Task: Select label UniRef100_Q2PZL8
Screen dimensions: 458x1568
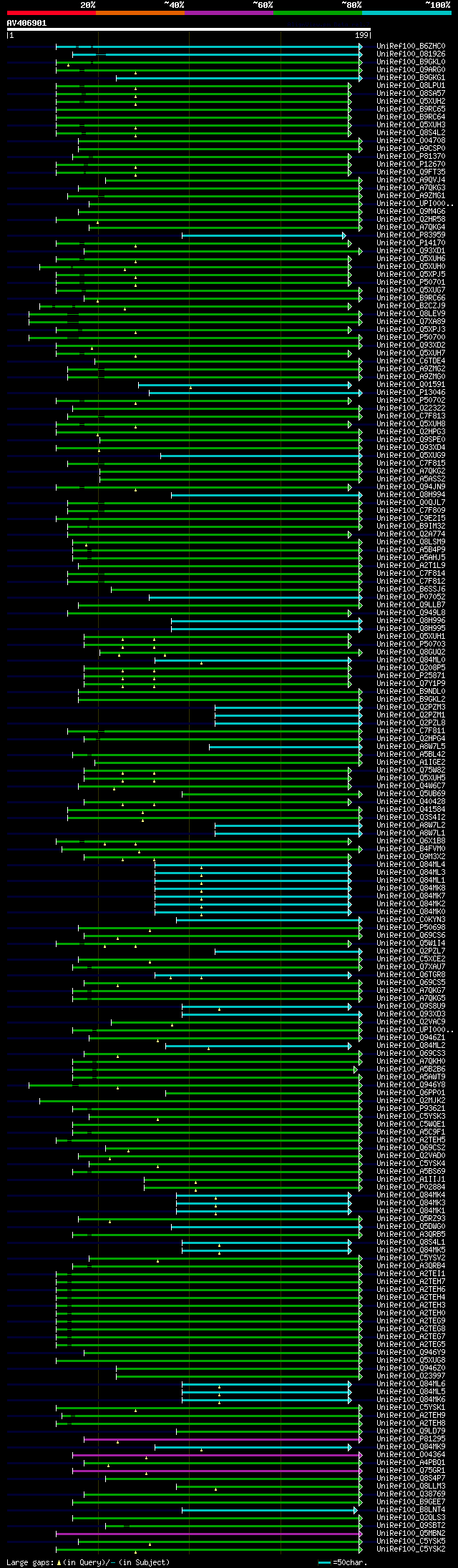Action: [411, 723]
